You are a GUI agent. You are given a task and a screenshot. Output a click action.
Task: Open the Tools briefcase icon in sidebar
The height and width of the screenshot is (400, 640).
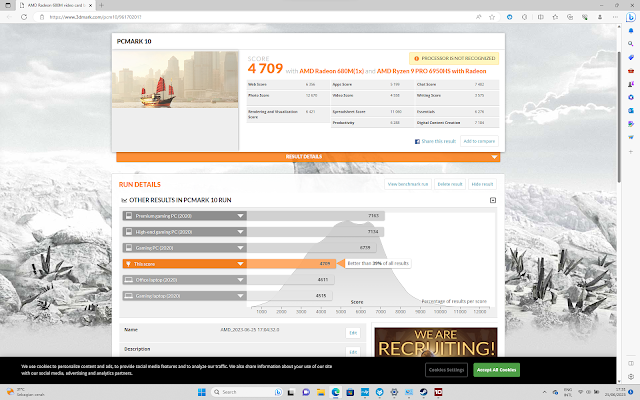pos(631,71)
